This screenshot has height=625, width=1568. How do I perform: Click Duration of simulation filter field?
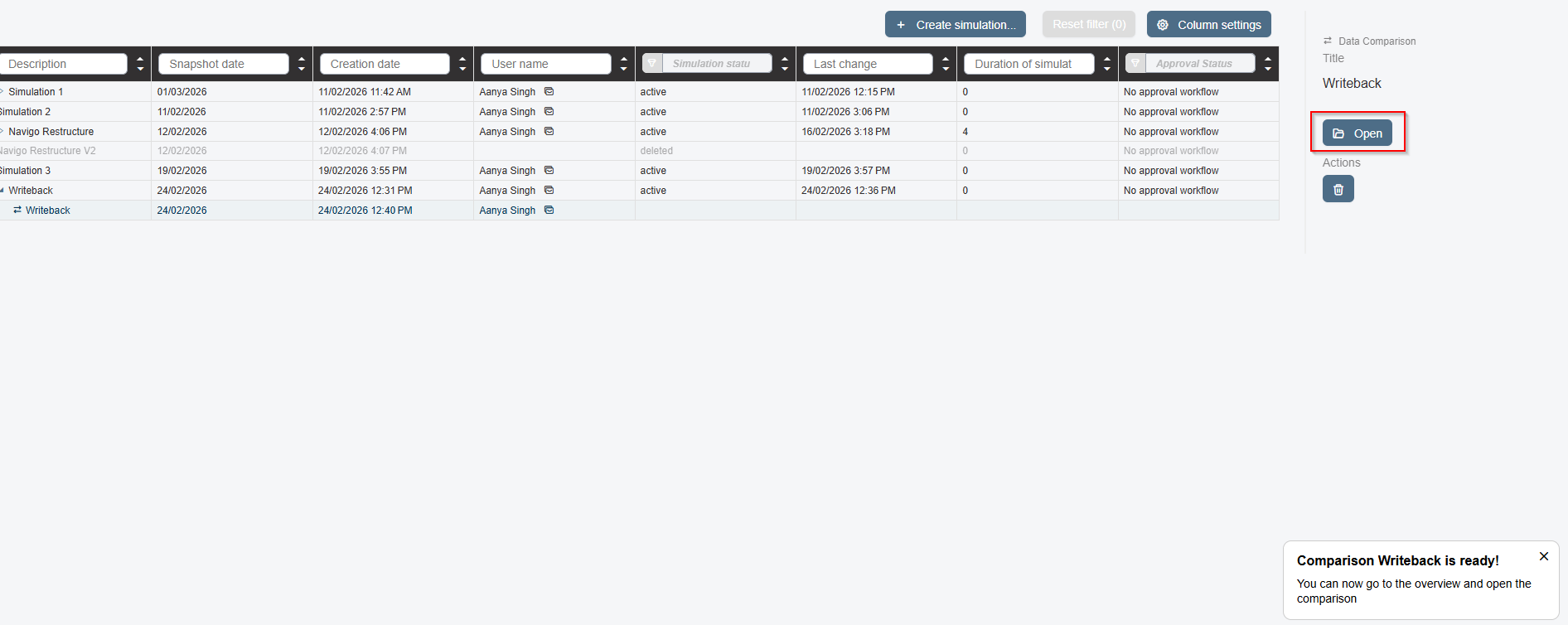click(x=1029, y=64)
